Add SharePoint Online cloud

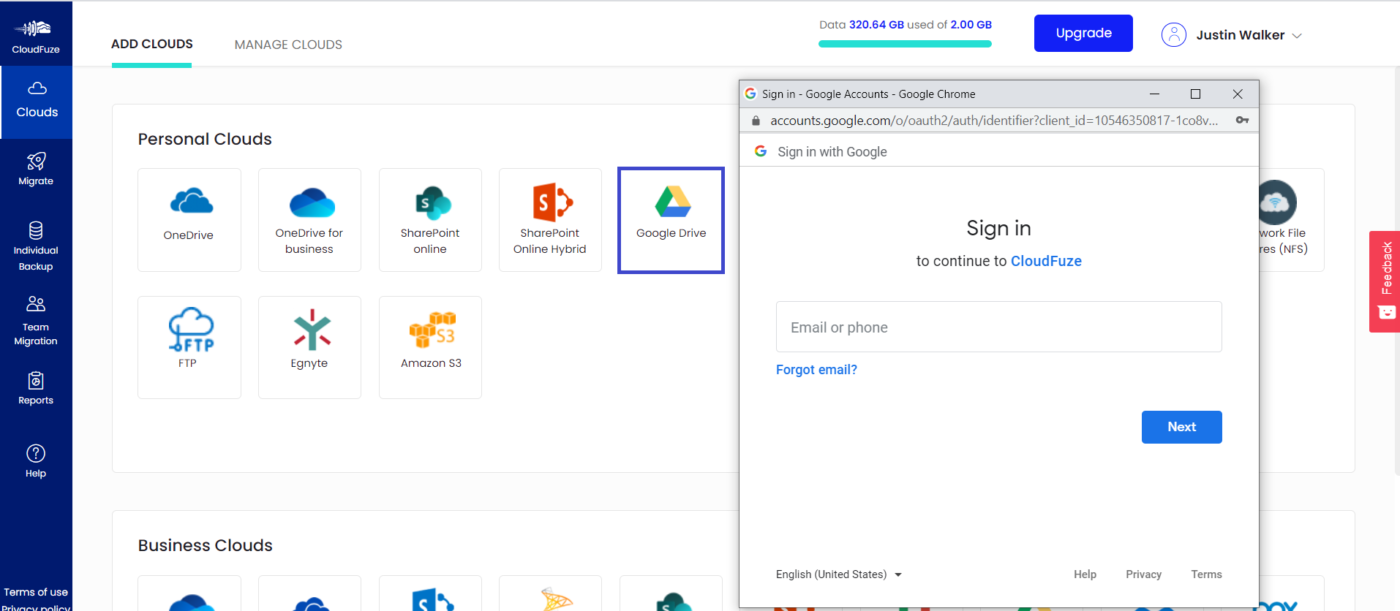click(x=430, y=219)
